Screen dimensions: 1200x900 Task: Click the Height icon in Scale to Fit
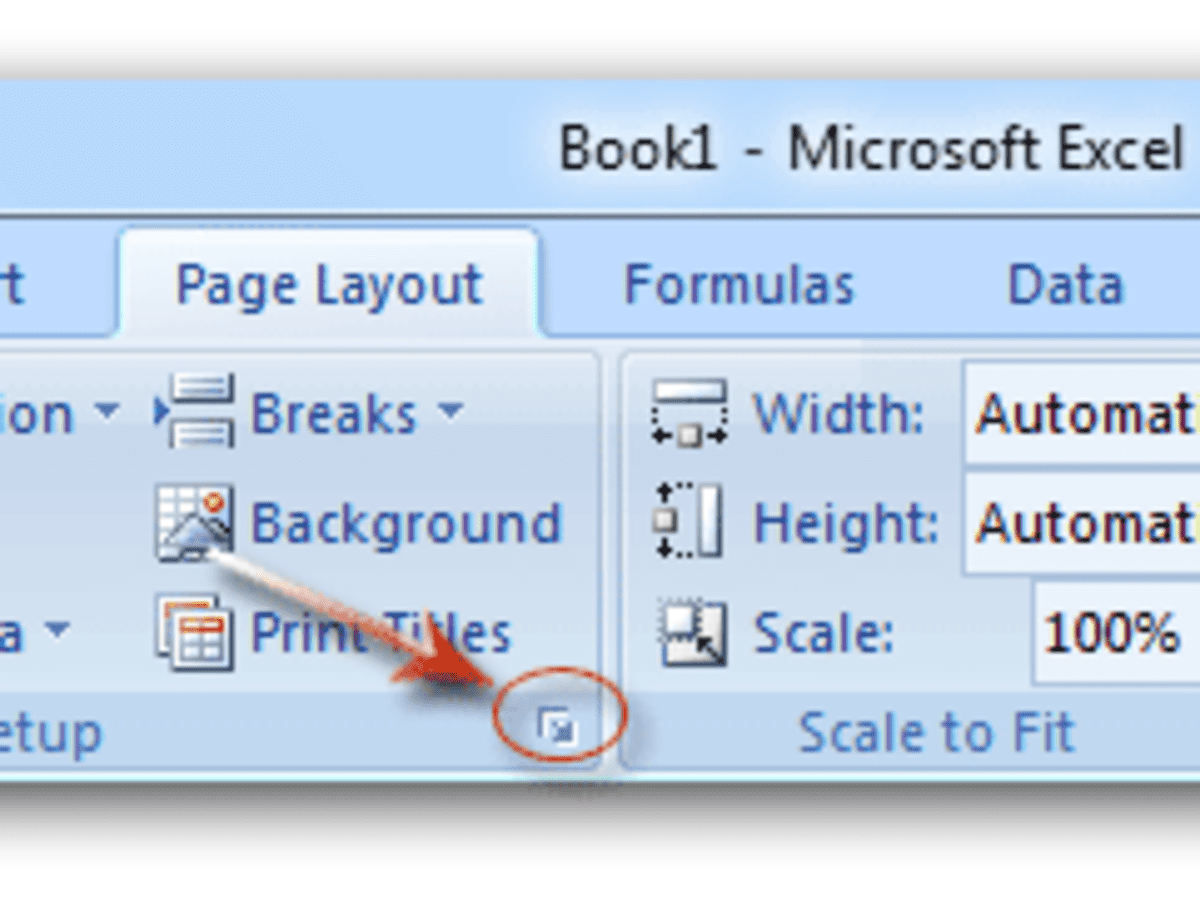pyautogui.click(x=688, y=521)
